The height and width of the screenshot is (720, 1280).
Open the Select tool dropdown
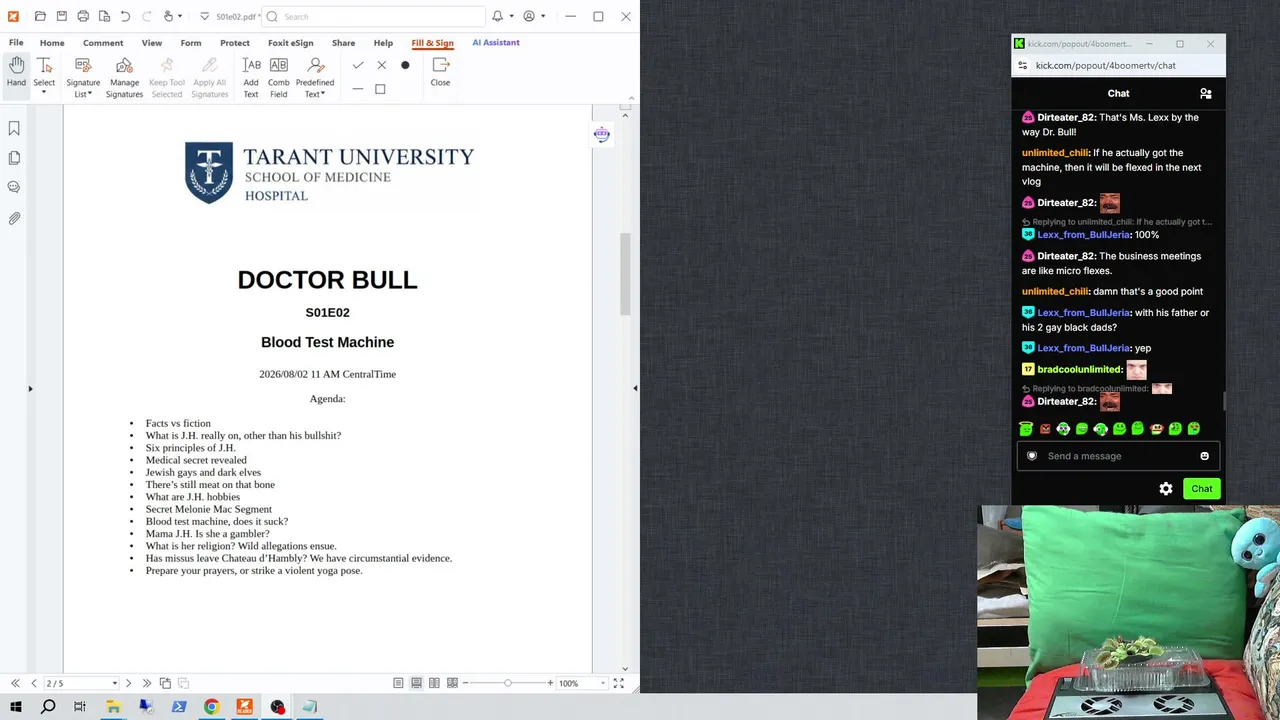(x=44, y=92)
